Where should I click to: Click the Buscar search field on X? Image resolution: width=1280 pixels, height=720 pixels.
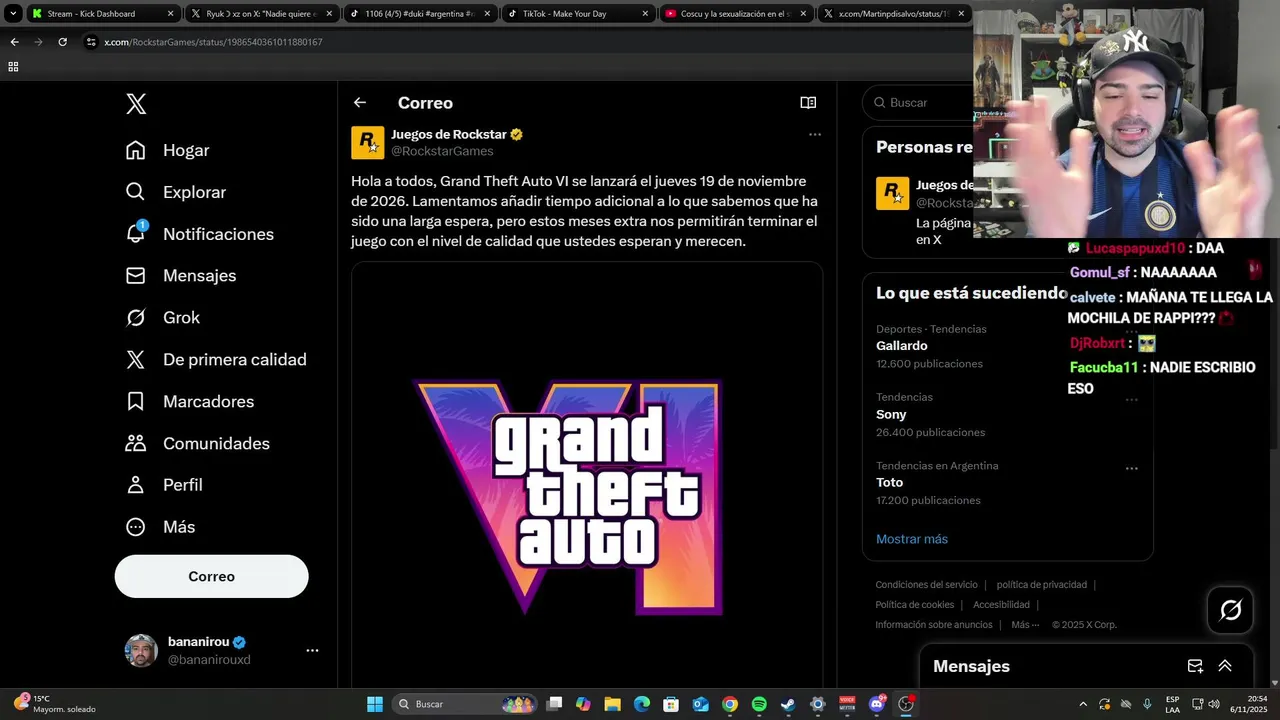coord(918,102)
